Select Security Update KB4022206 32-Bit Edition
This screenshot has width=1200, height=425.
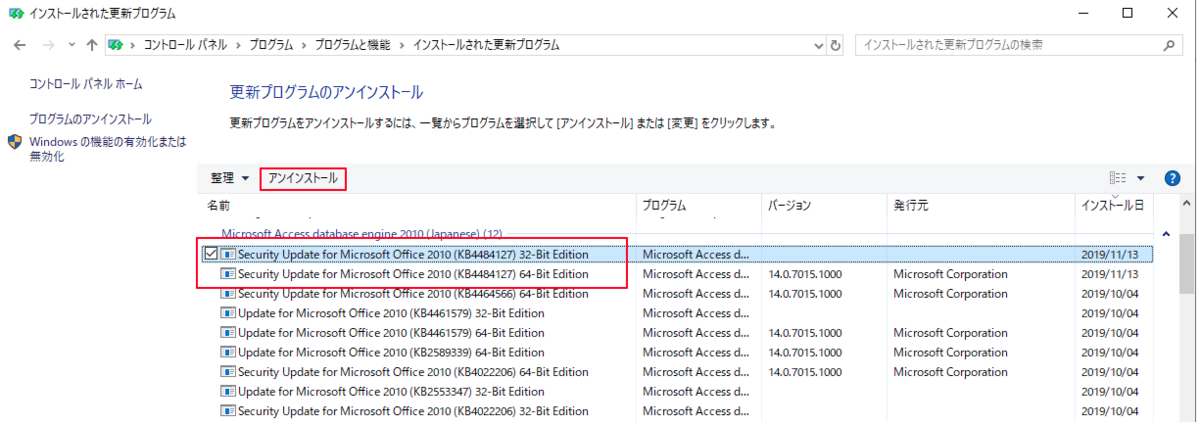tap(413, 411)
